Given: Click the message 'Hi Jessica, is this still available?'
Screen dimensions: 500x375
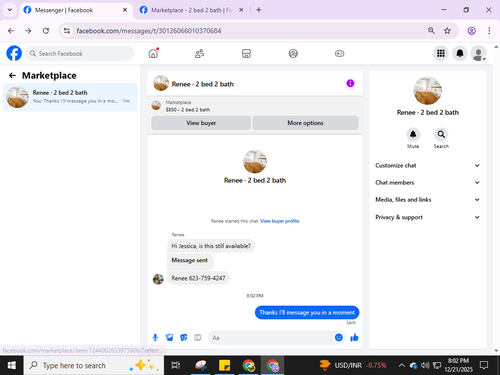Looking at the screenshot, I should (211, 246).
